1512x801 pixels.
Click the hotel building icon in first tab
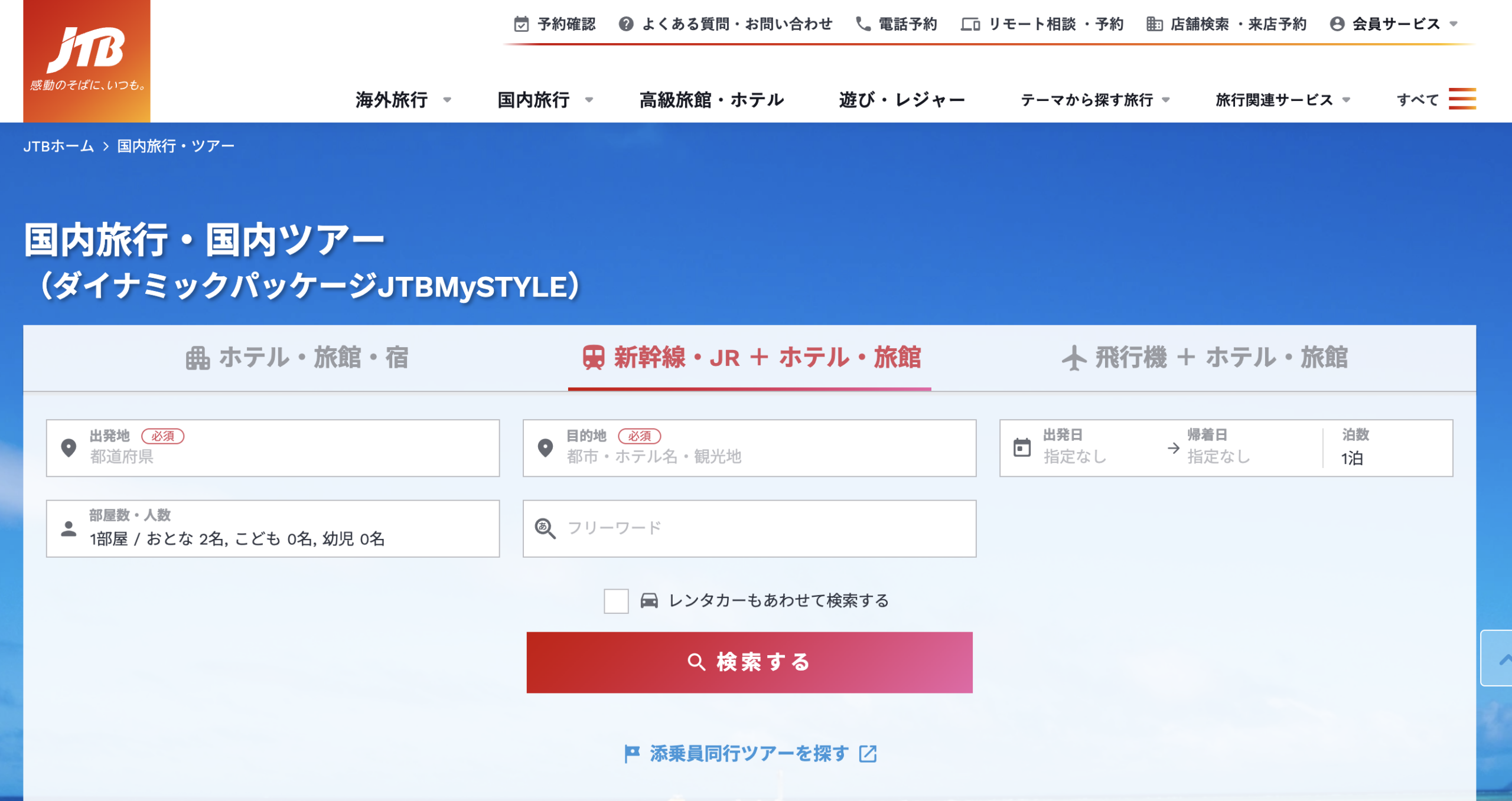tap(197, 358)
